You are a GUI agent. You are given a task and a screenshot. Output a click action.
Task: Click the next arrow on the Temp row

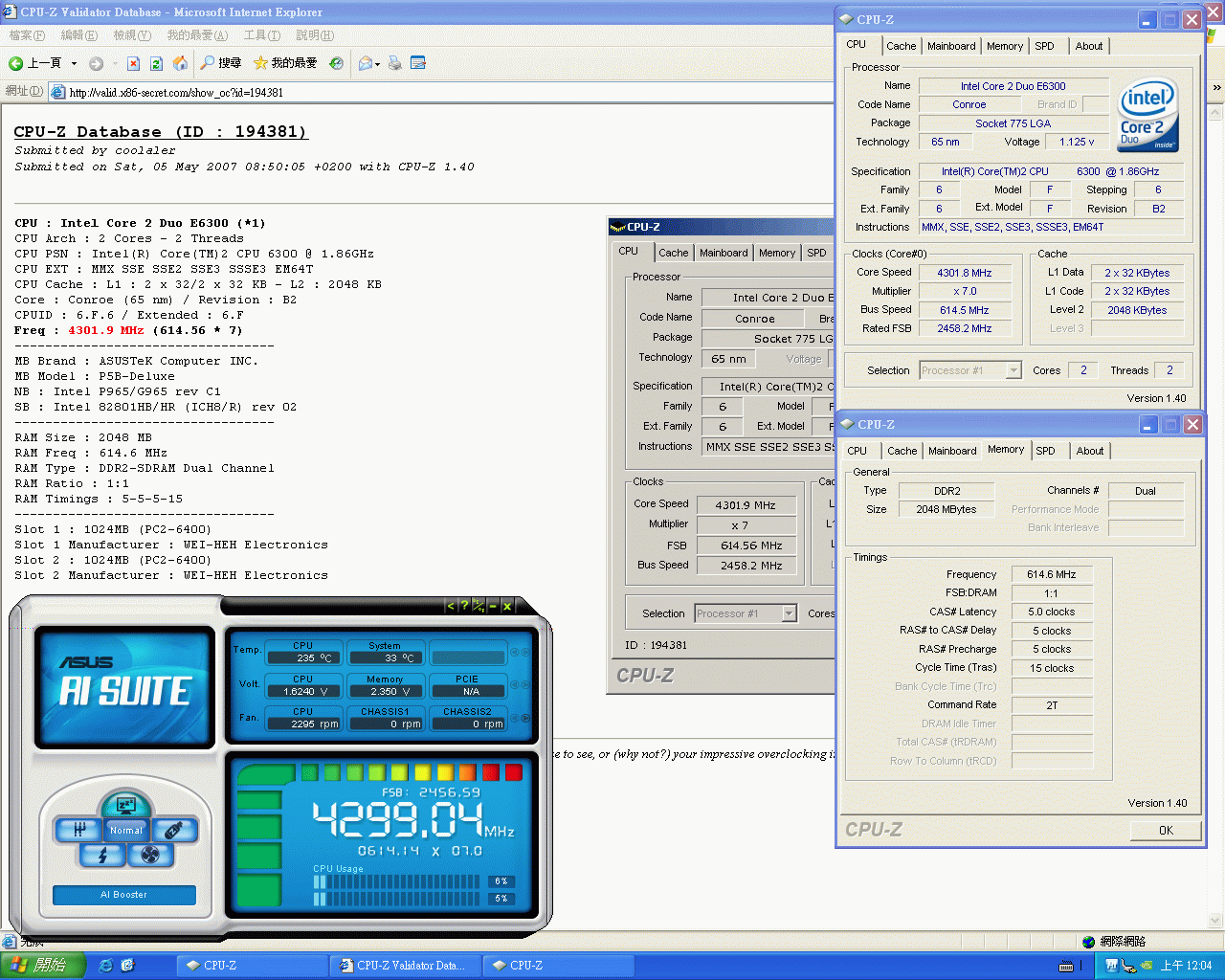(x=525, y=652)
